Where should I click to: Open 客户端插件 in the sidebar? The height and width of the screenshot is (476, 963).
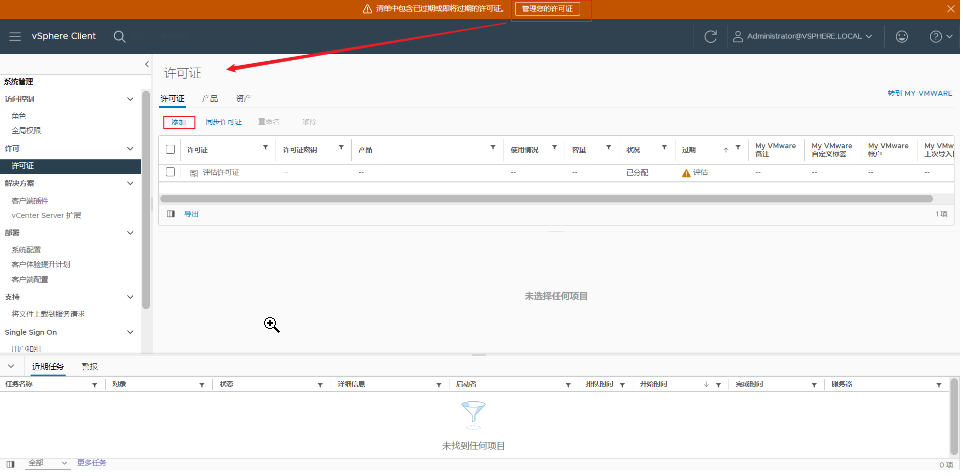pos(29,201)
